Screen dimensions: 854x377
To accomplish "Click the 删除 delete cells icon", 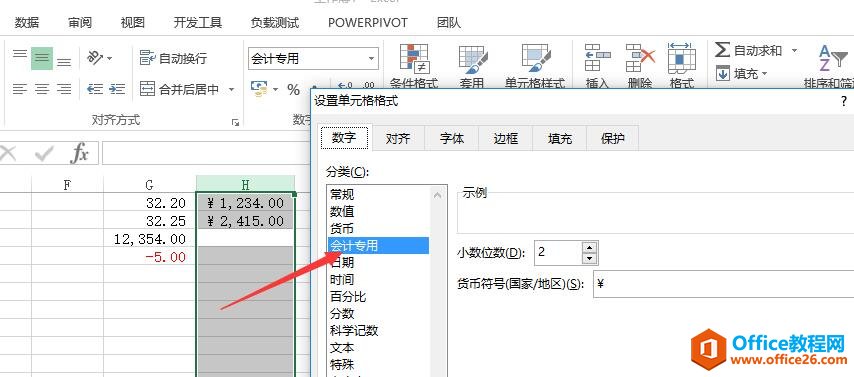I will click(639, 66).
